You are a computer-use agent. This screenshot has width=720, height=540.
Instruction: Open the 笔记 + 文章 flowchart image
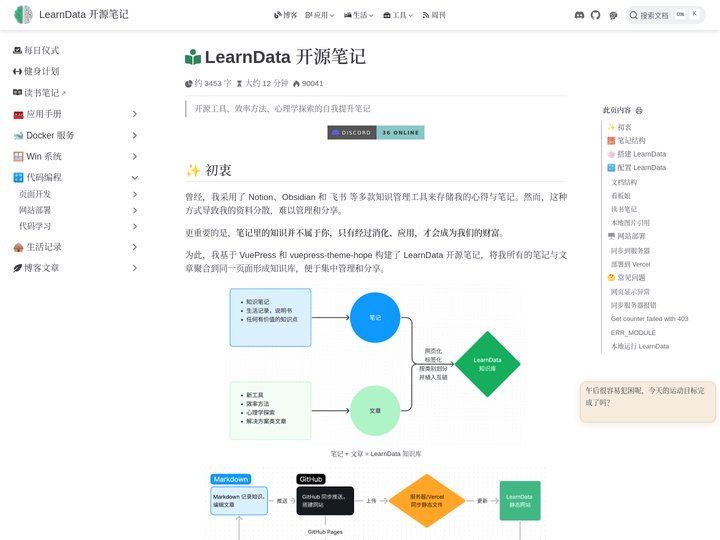coord(376,364)
